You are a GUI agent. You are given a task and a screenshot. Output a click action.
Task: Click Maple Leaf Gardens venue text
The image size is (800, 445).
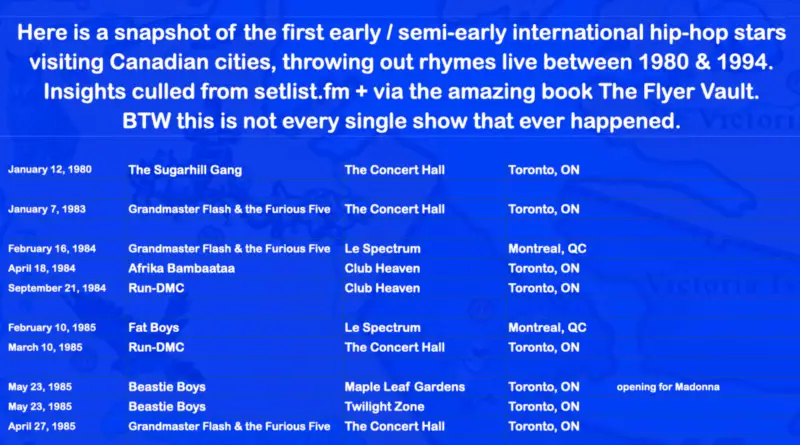[405, 387]
